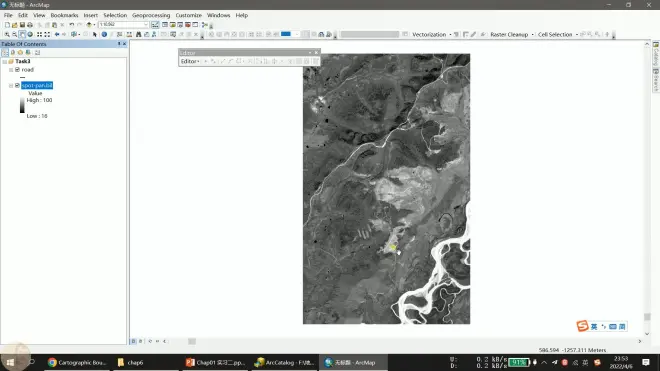The width and height of the screenshot is (660, 371).
Task: Switch TOC to List By Visibility
Action: pos(20,53)
